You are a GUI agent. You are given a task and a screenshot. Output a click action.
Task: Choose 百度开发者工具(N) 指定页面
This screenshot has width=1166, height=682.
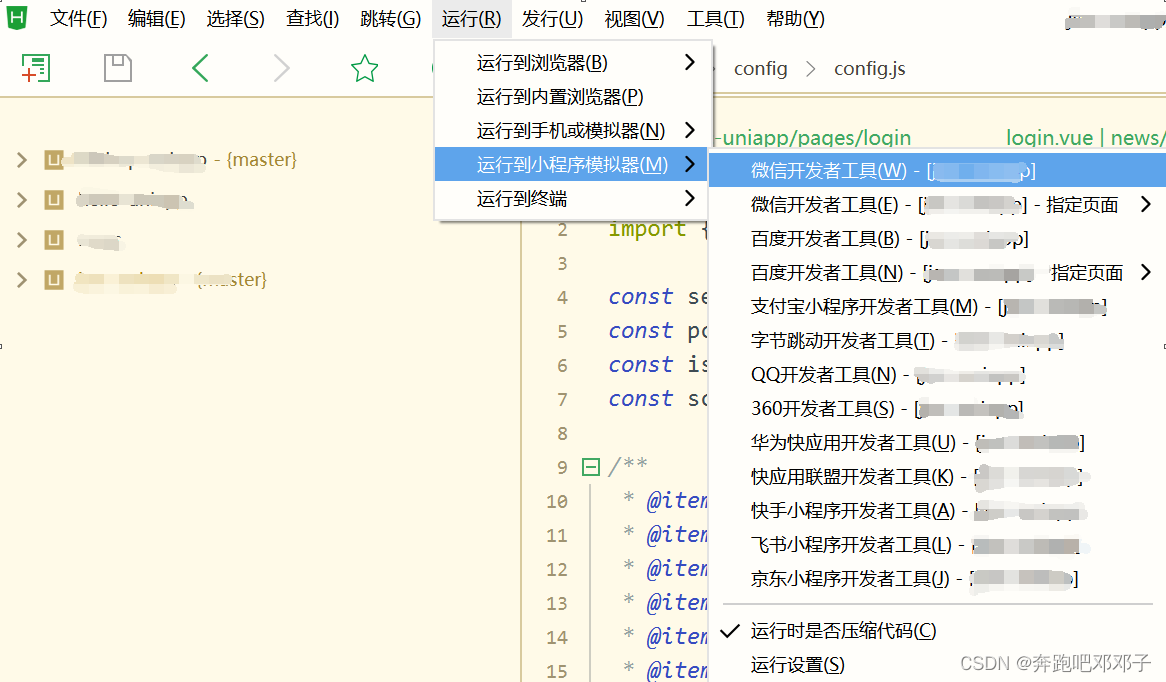(x=937, y=273)
